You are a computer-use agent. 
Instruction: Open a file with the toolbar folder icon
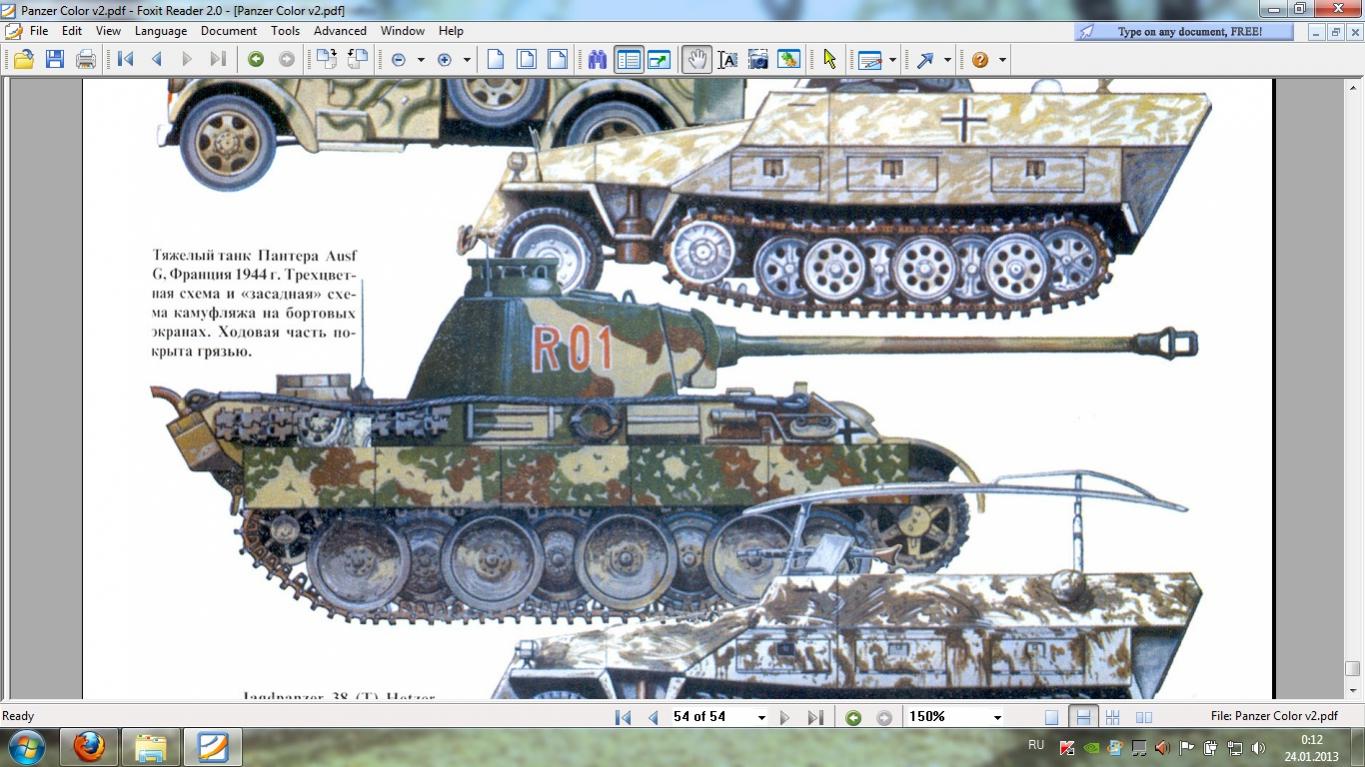pos(24,59)
